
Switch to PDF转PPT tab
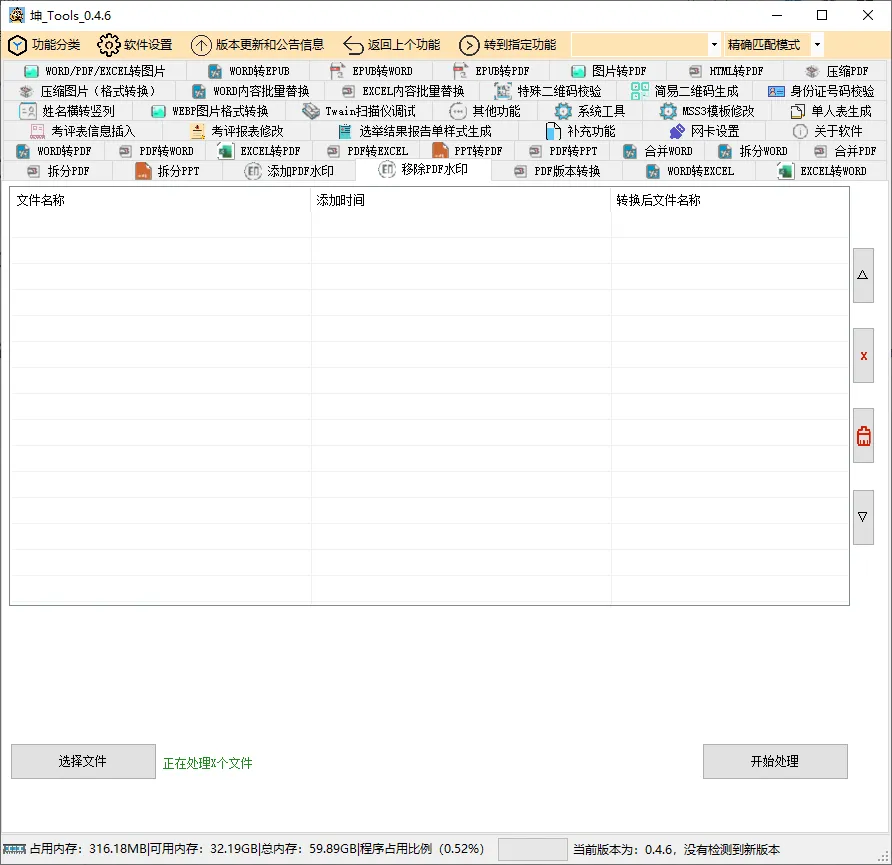pyautogui.click(x=562, y=151)
